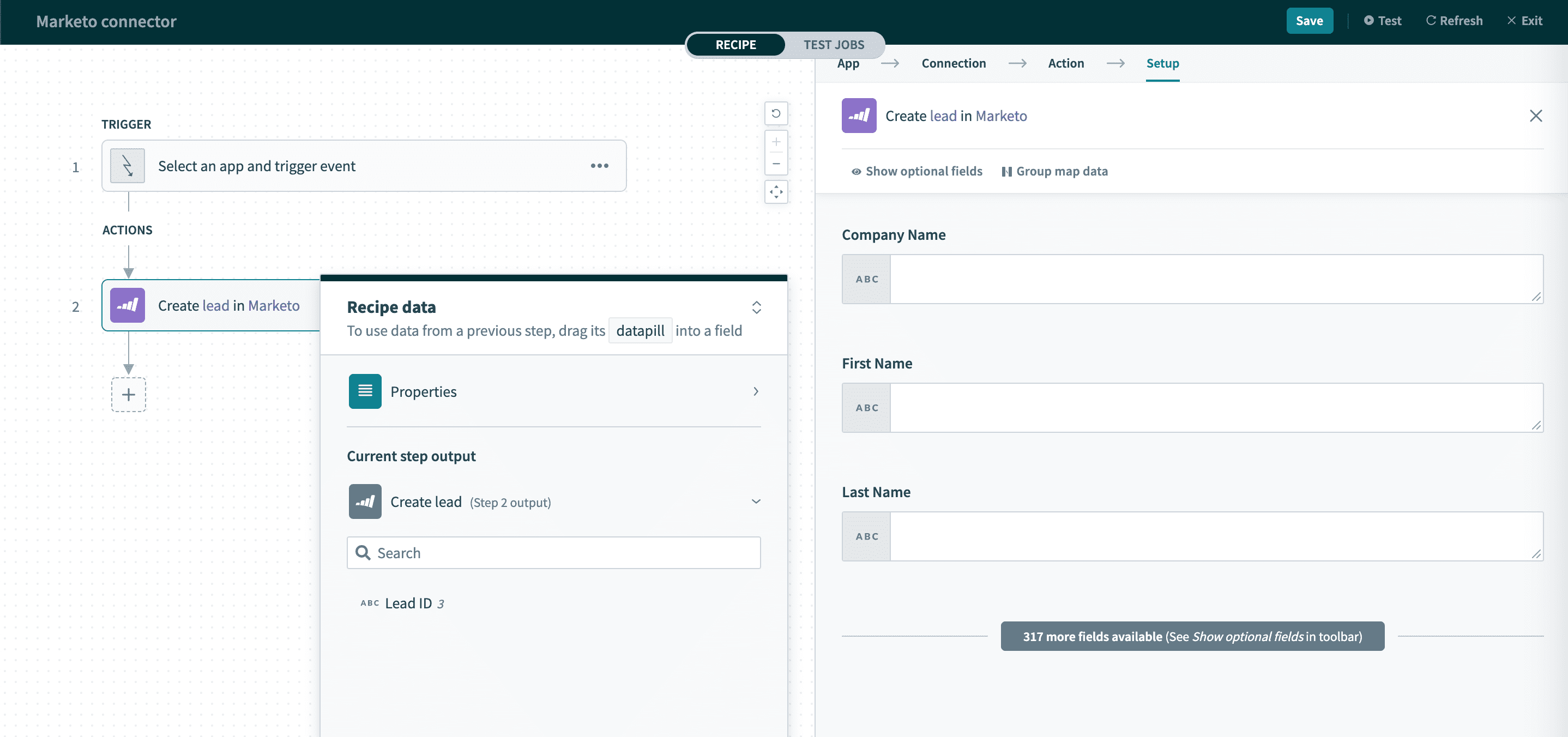This screenshot has width=1568, height=737.
Task: Toggle Group map data
Action: (1054, 172)
